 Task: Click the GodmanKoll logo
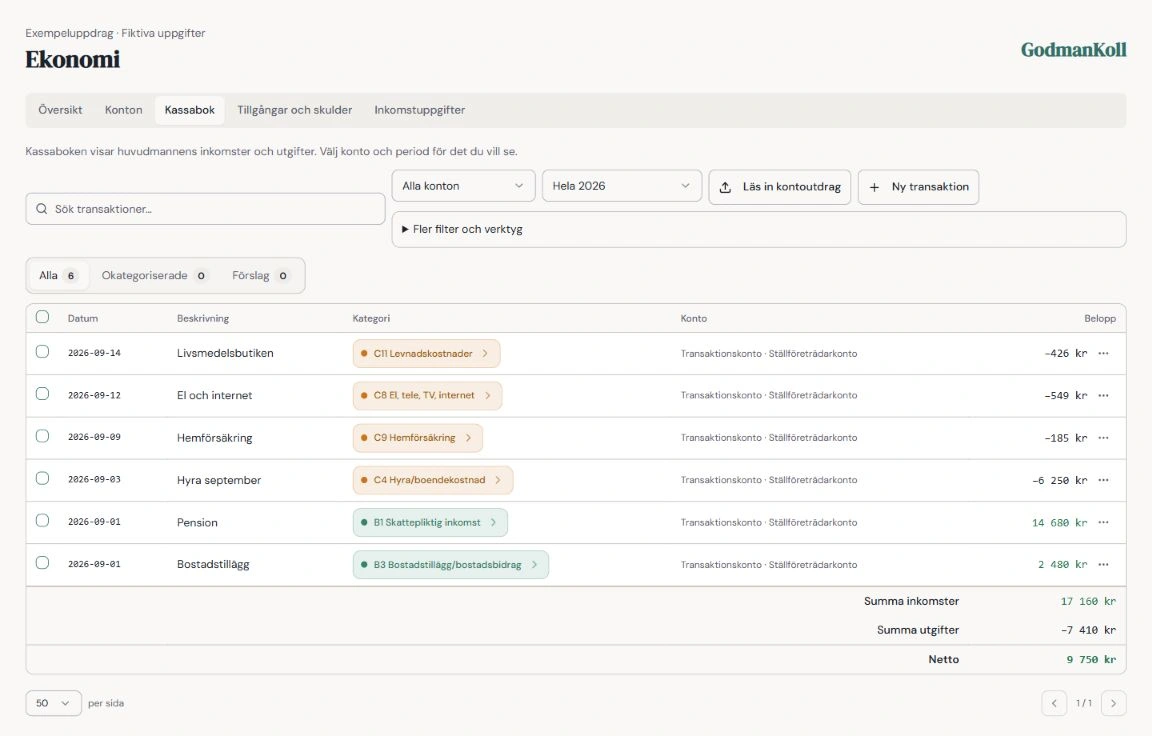[x=1073, y=50]
